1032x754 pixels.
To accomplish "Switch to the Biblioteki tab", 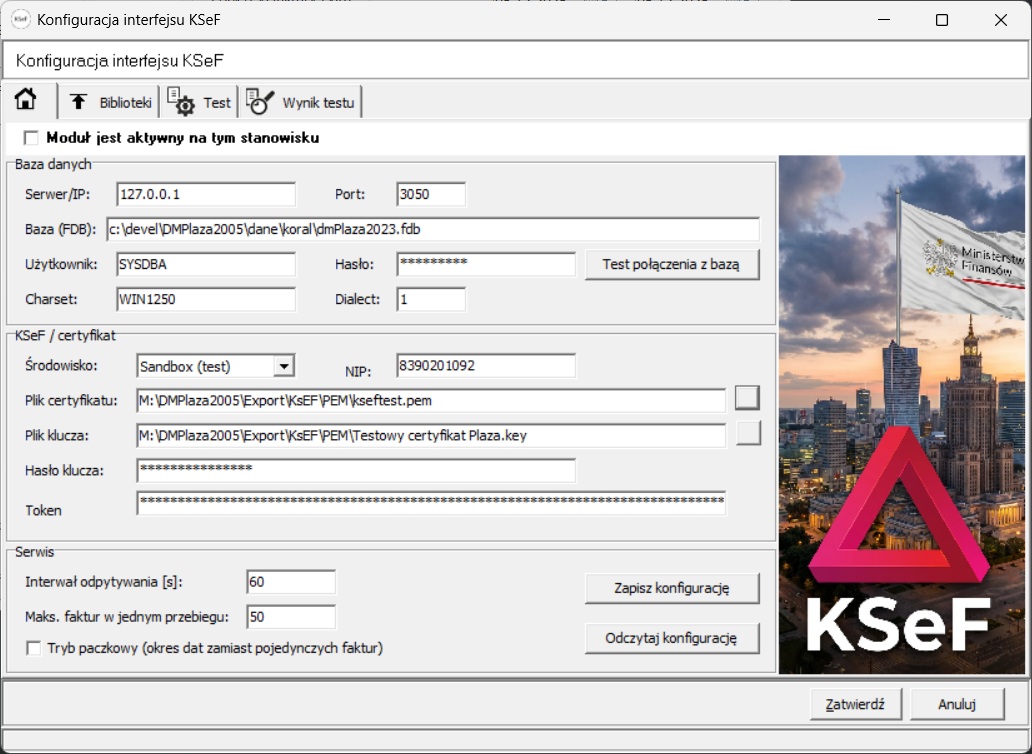I will (x=109, y=102).
